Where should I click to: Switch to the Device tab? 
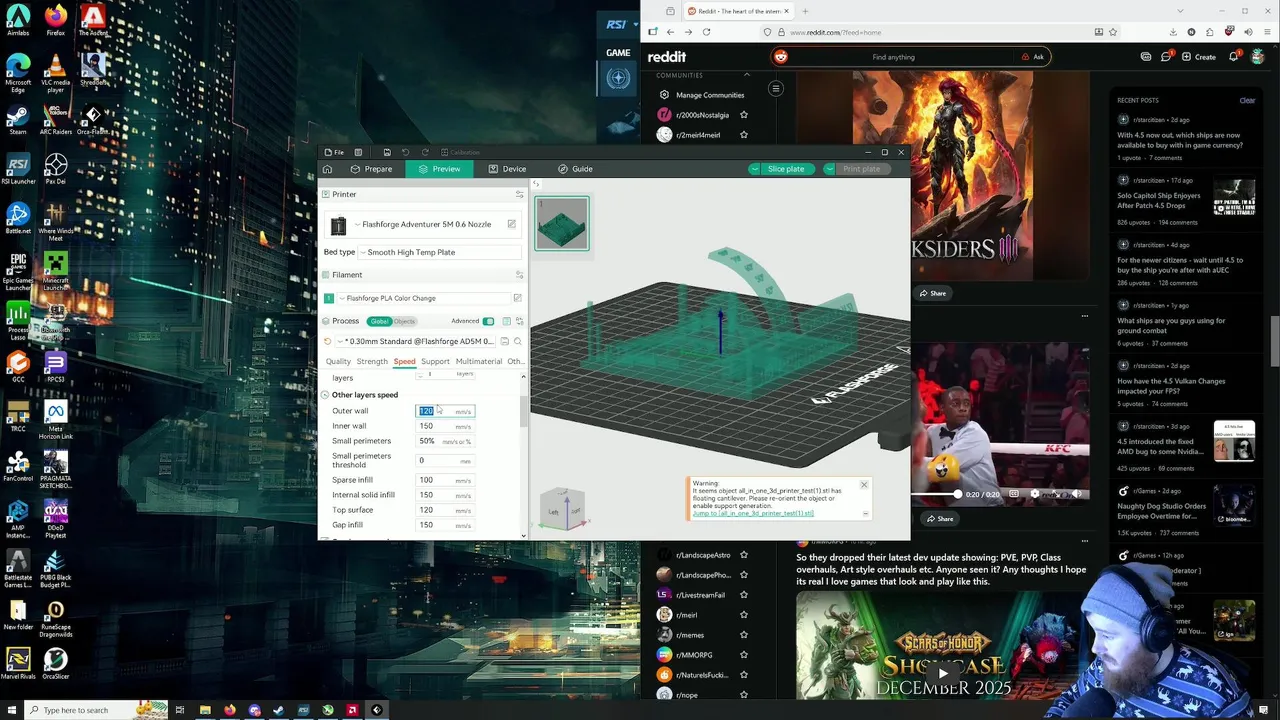507,169
